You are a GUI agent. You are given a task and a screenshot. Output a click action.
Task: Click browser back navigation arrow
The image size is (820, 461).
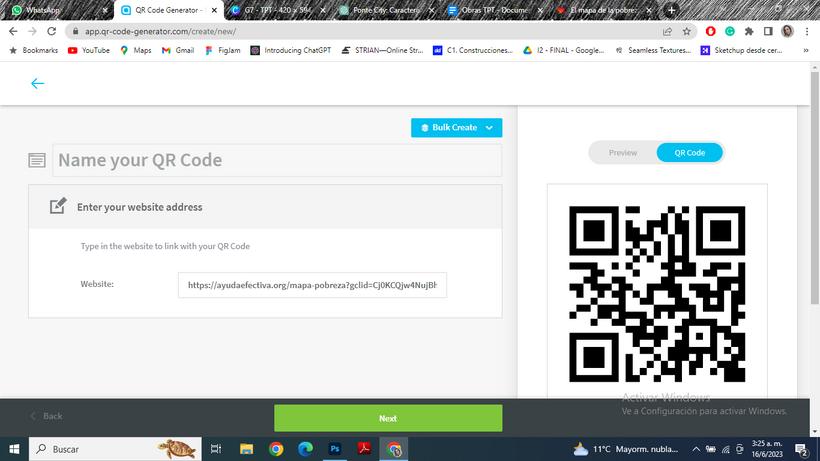coord(13,31)
